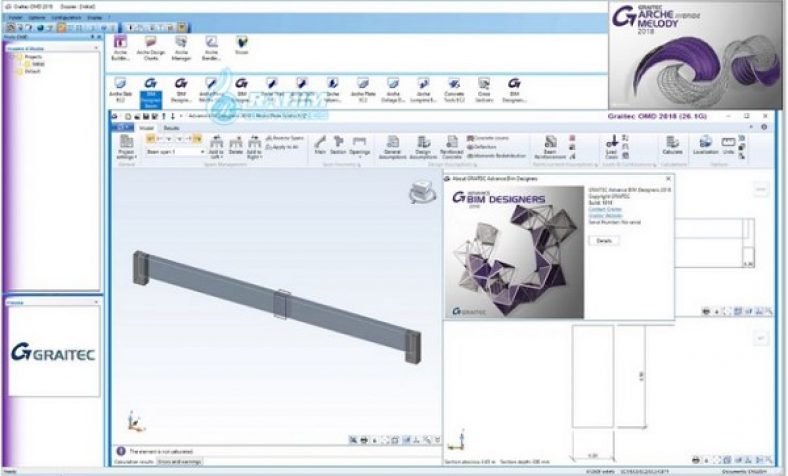Launch the Arche Slab EC2 module
Viewport: 788px width, 476px height.
point(121,90)
